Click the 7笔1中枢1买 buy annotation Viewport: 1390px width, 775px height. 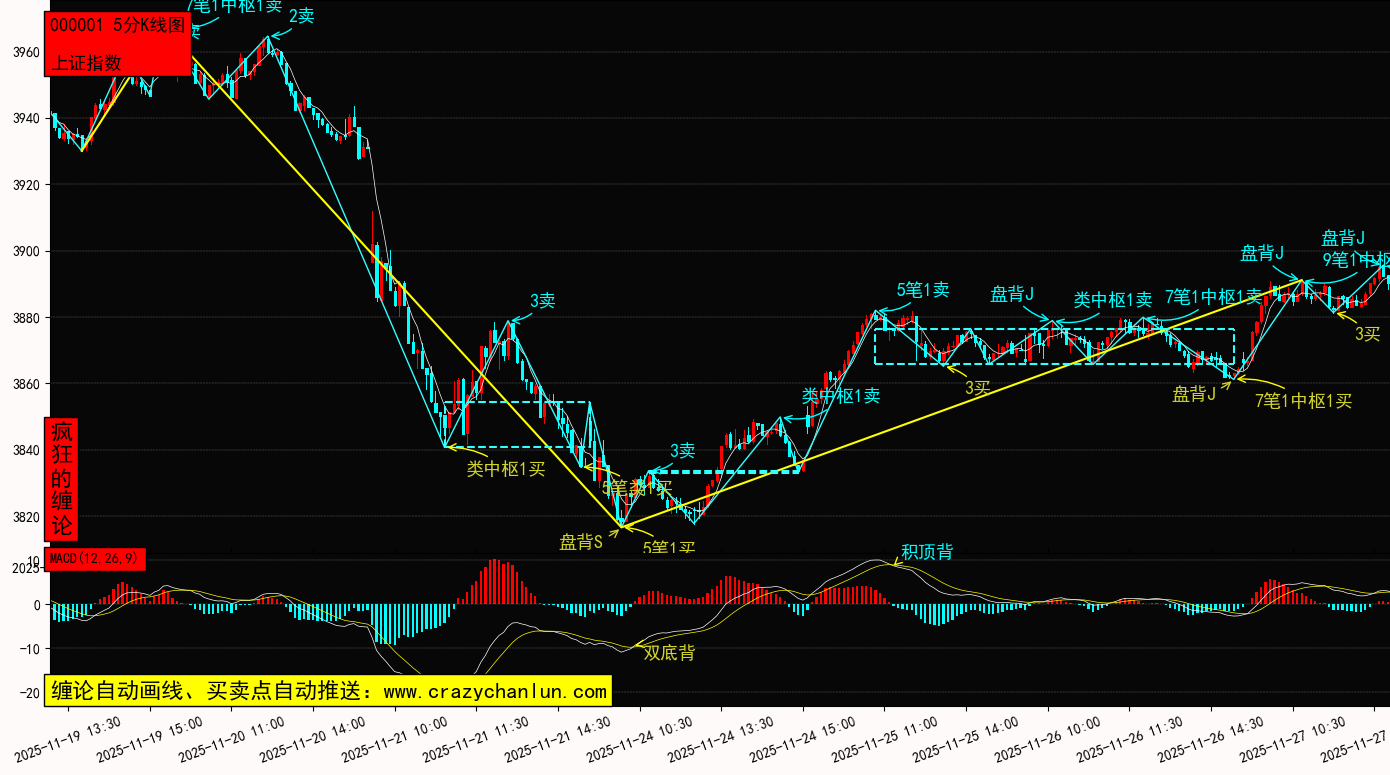(x=1303, y=401)
